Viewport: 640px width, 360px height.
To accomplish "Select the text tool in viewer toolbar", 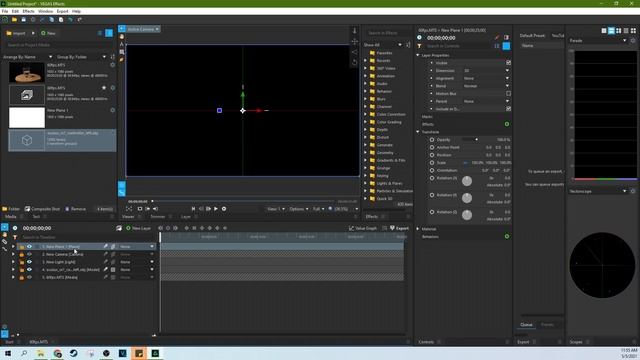I will 122,44.
